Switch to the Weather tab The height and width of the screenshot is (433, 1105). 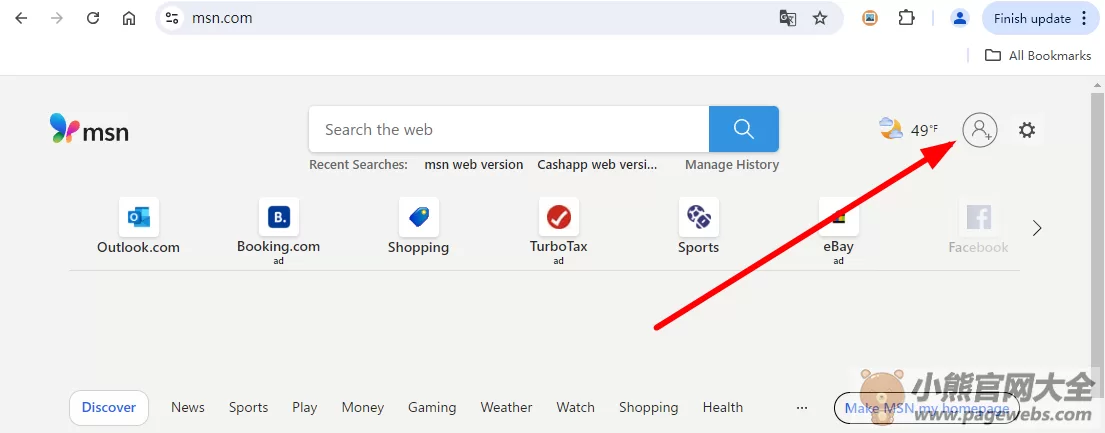pos(506,408)
